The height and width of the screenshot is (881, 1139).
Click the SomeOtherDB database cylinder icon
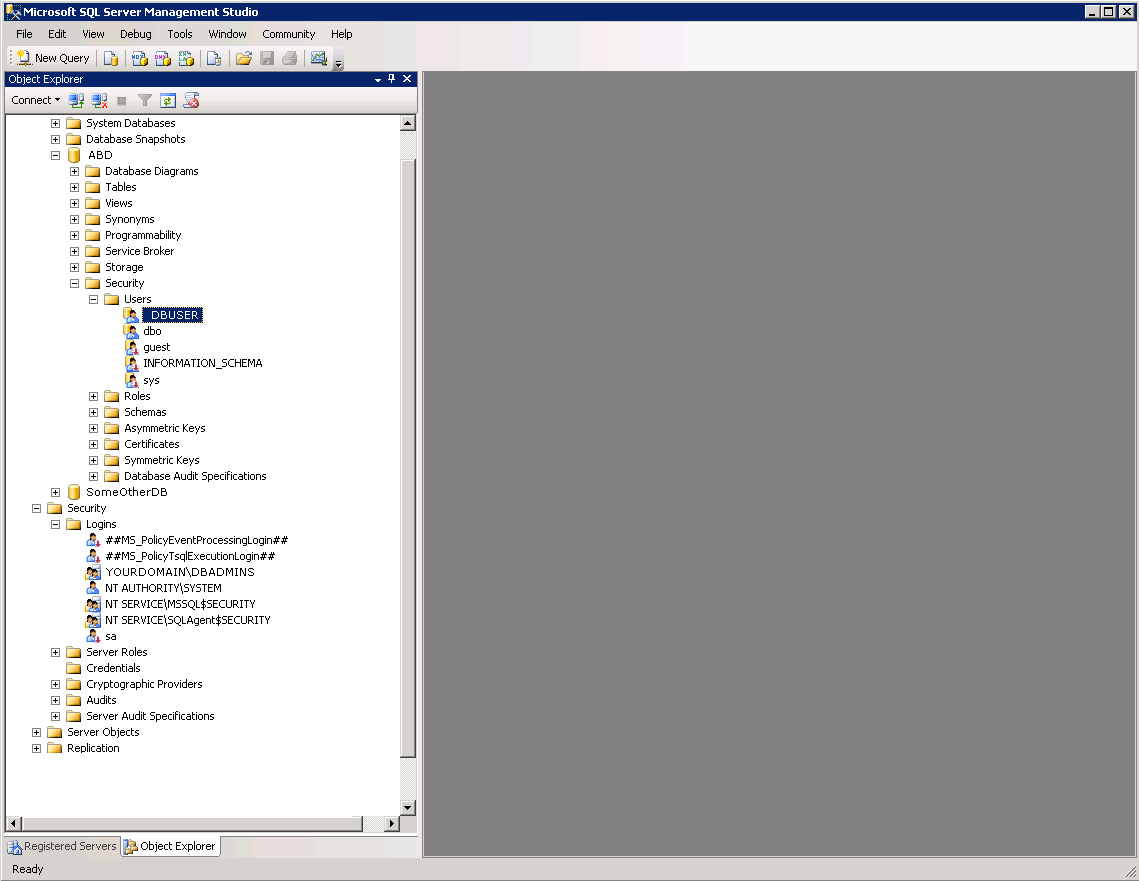click(x=73, y=492)
